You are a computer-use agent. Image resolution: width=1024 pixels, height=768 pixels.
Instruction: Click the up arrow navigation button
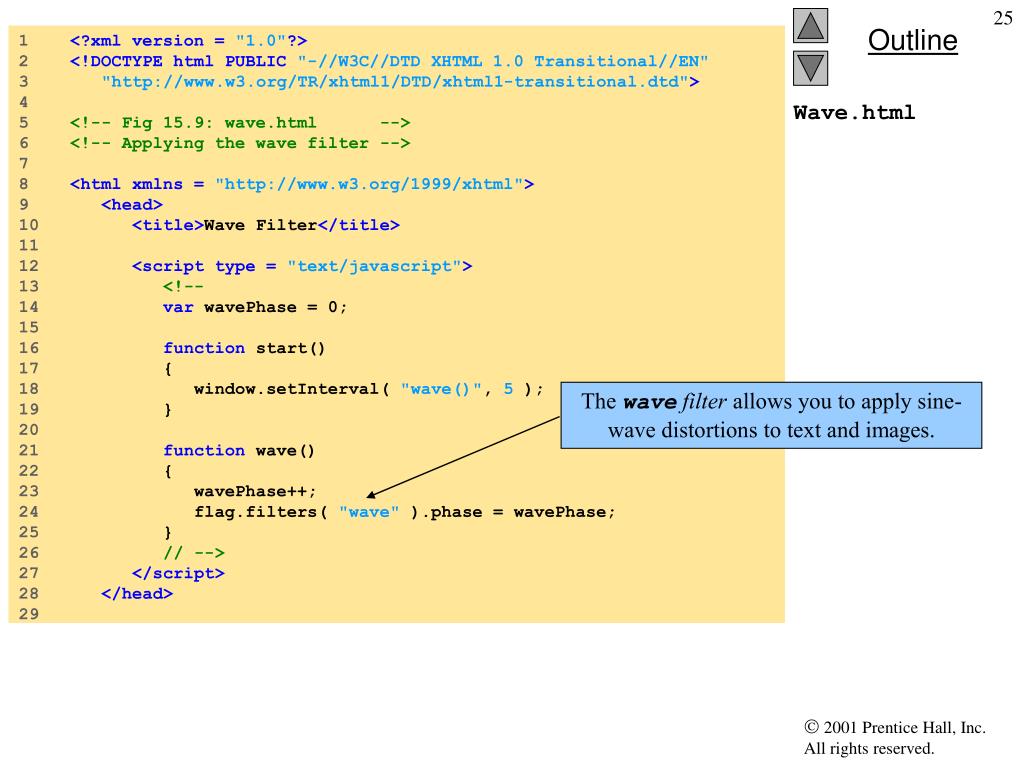click(810, 25)
